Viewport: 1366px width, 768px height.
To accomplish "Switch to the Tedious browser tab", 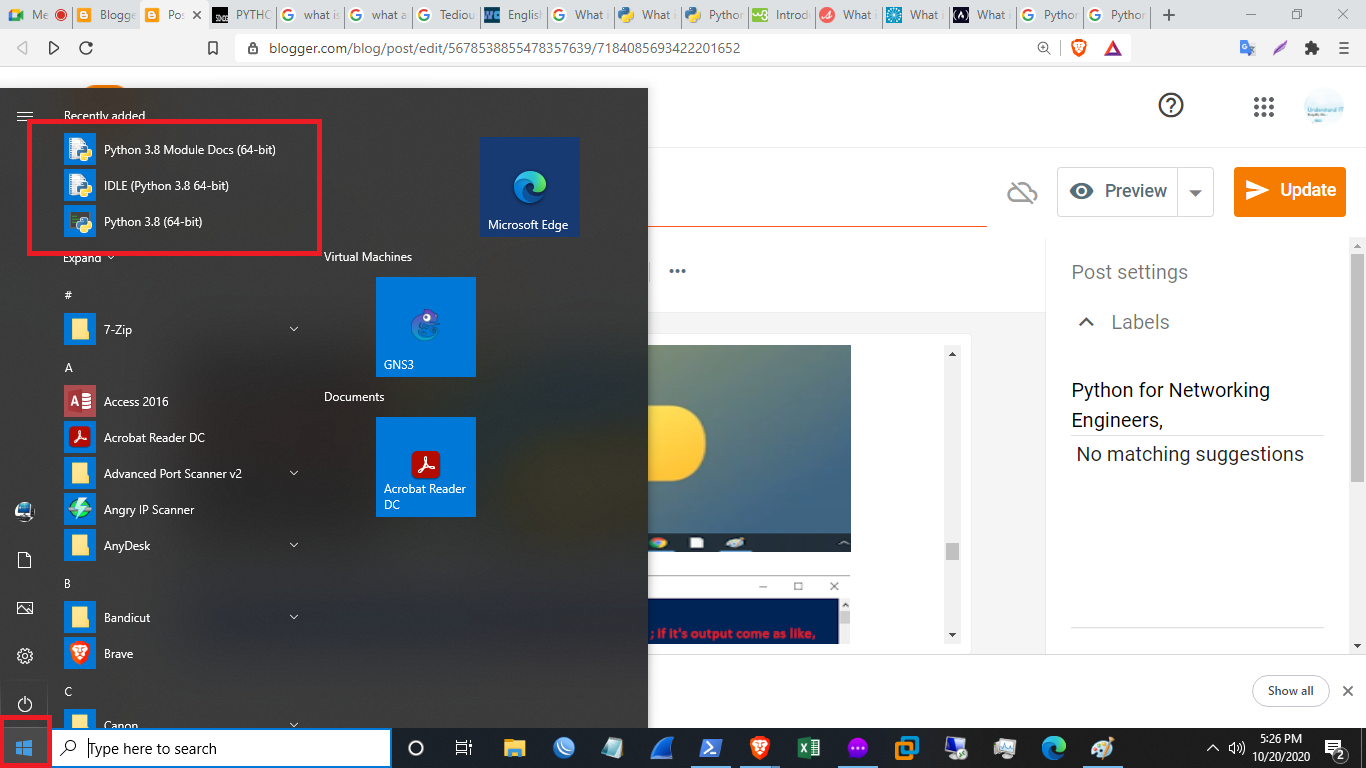I will tap(445, 15).
